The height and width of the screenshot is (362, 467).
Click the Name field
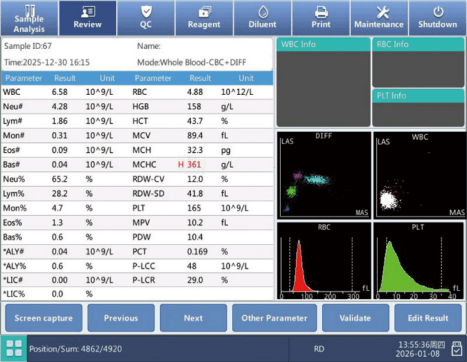(x=149, y=46)
